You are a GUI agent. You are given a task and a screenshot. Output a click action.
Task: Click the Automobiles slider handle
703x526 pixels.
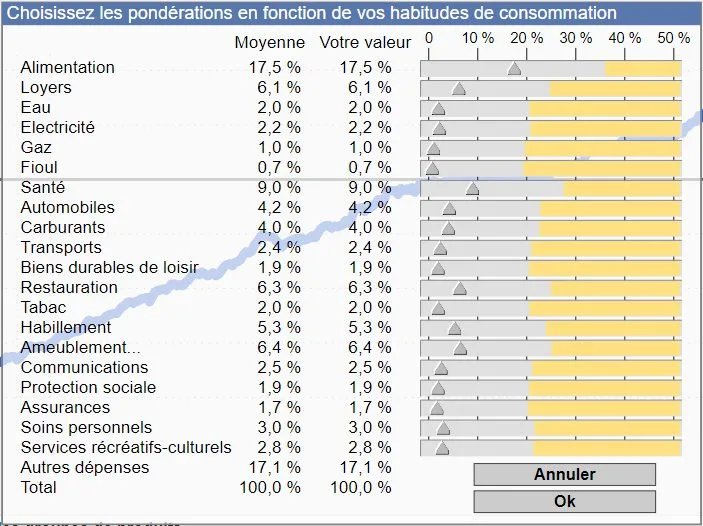[449, 209]
